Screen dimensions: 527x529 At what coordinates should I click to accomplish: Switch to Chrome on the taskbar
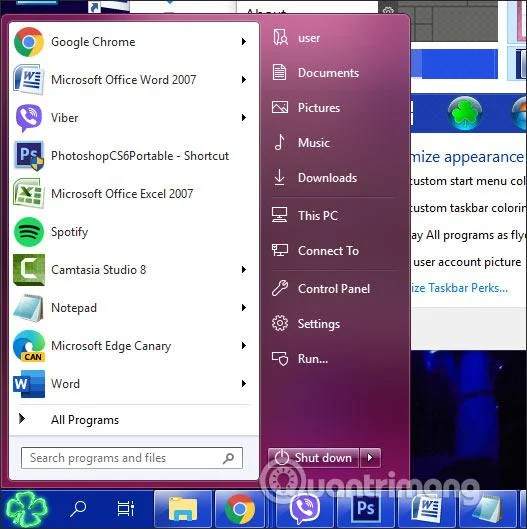240,509
